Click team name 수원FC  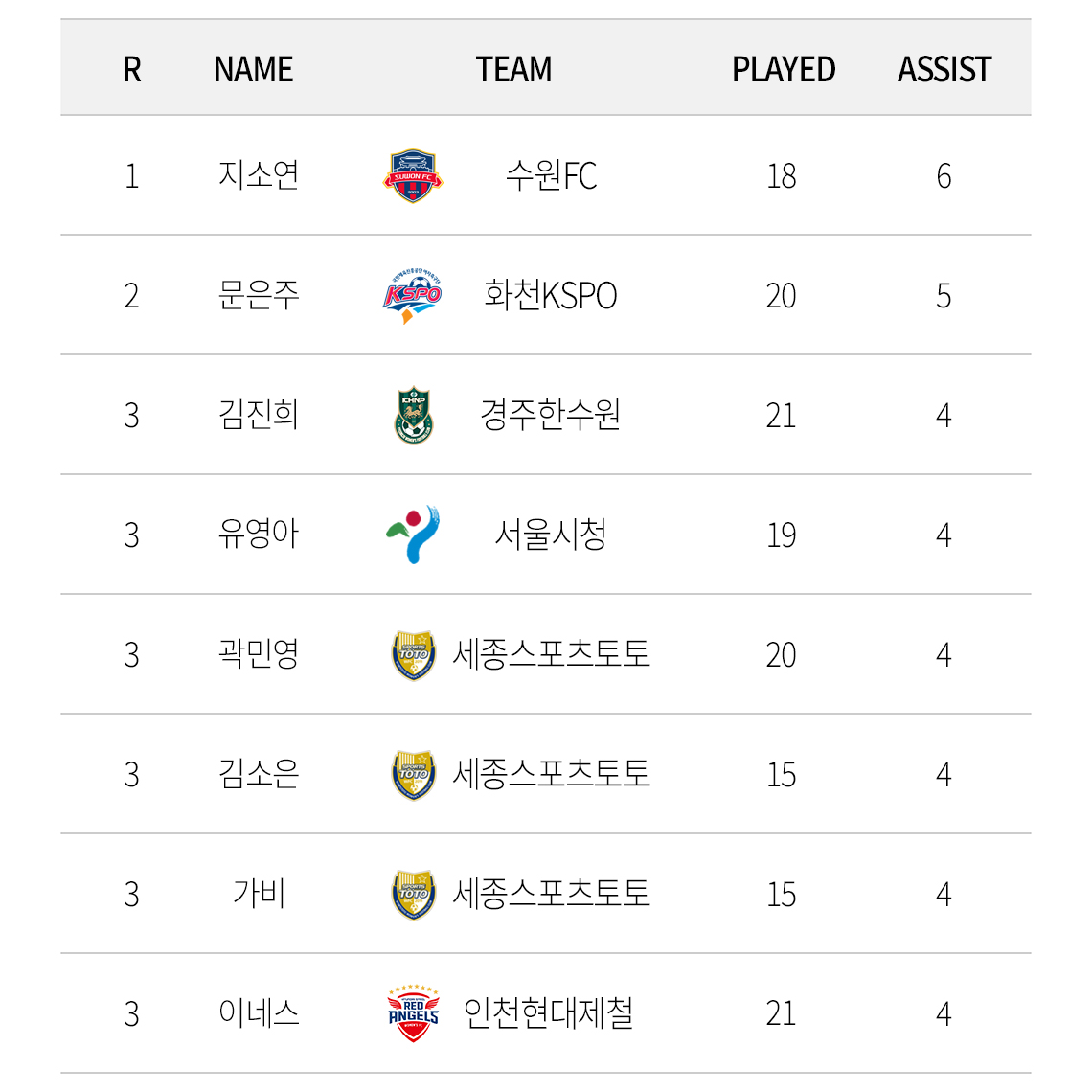pos(551,175)
